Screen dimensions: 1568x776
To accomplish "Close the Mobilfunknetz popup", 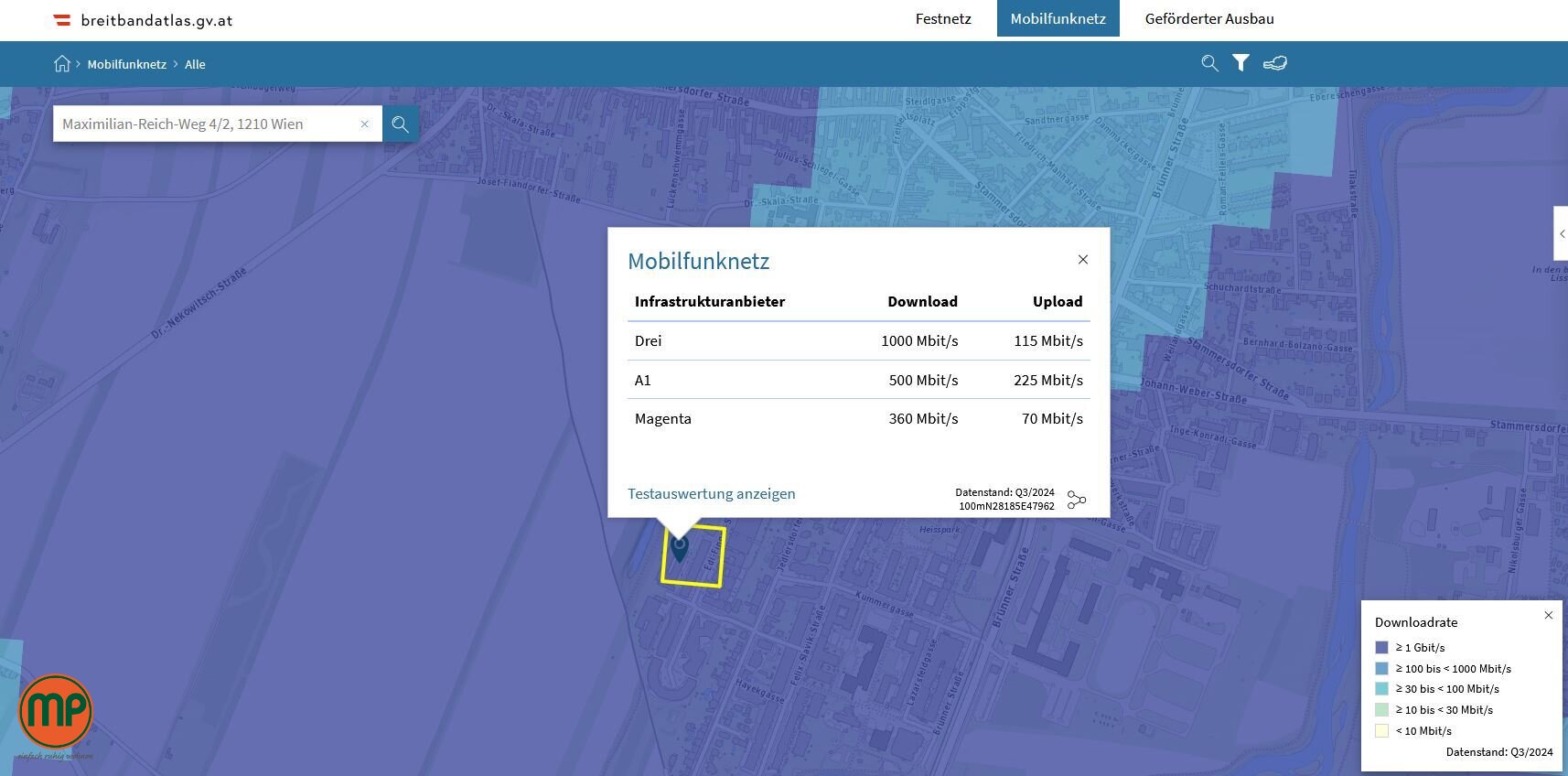I will click(x=1083, y=260).
